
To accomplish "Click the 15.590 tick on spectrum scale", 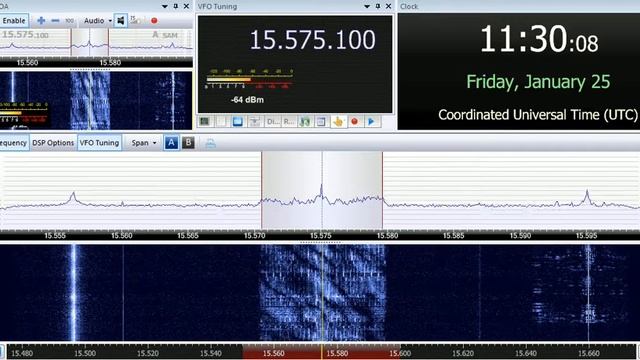I will coord(520,236).
